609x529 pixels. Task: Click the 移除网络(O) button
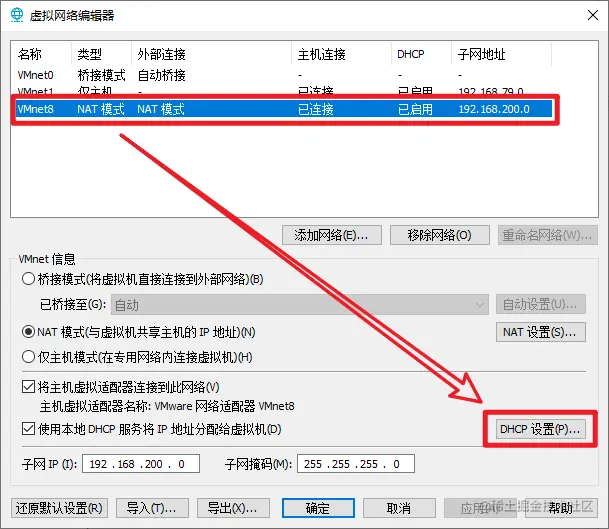(x=440, y=235)
